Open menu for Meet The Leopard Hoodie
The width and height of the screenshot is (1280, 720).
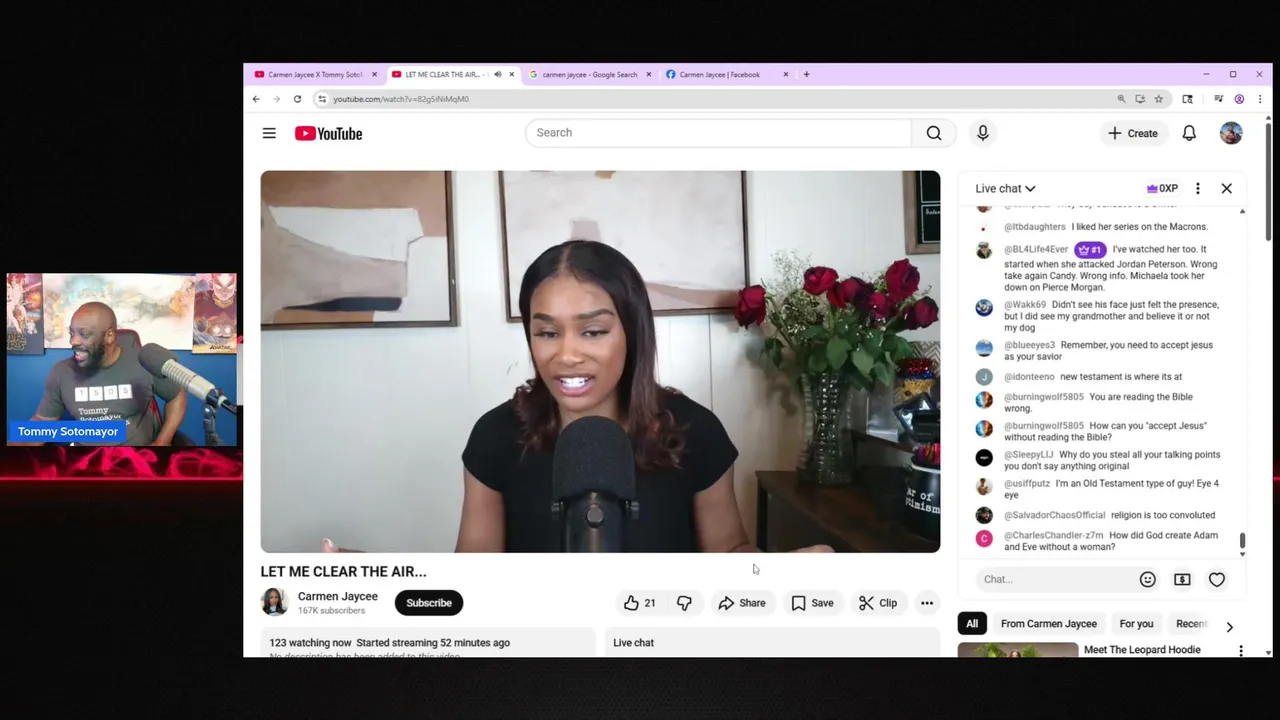pyautogui.click(x=1241, y=651)
